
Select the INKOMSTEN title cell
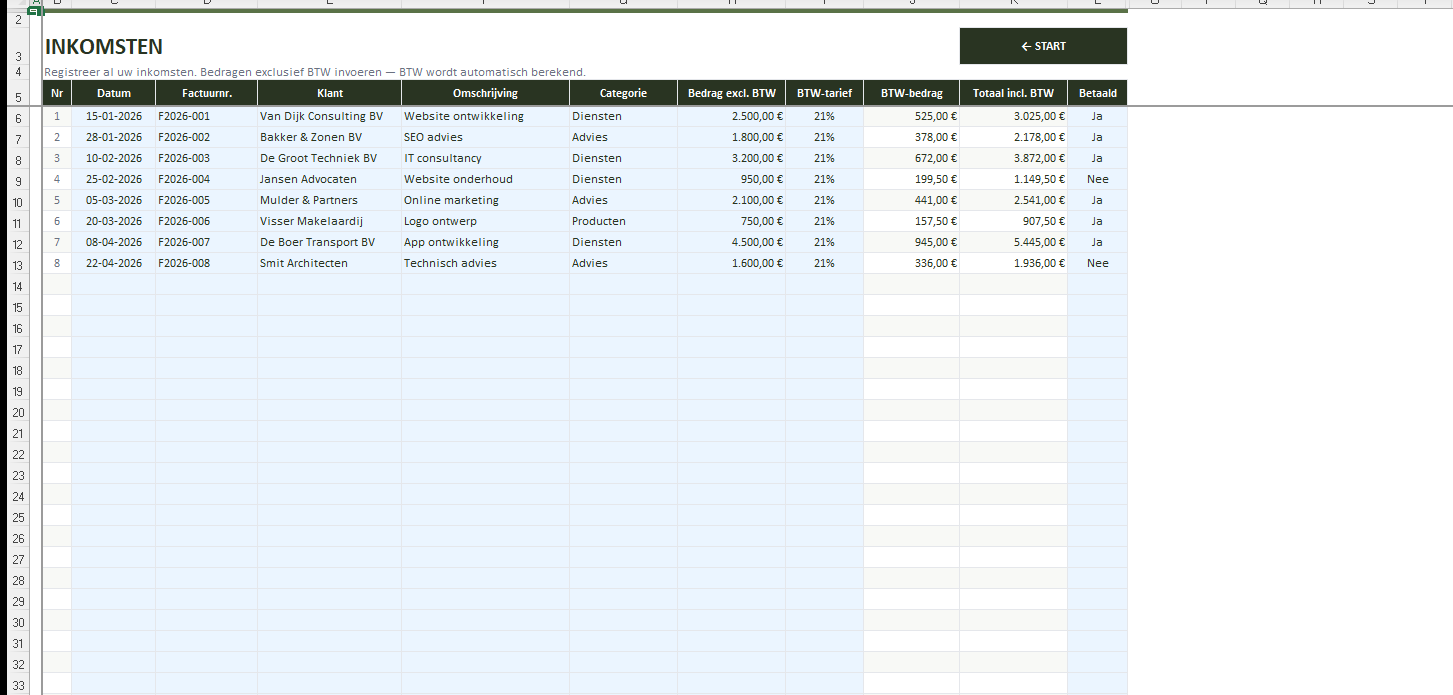(x=104, y=47)
